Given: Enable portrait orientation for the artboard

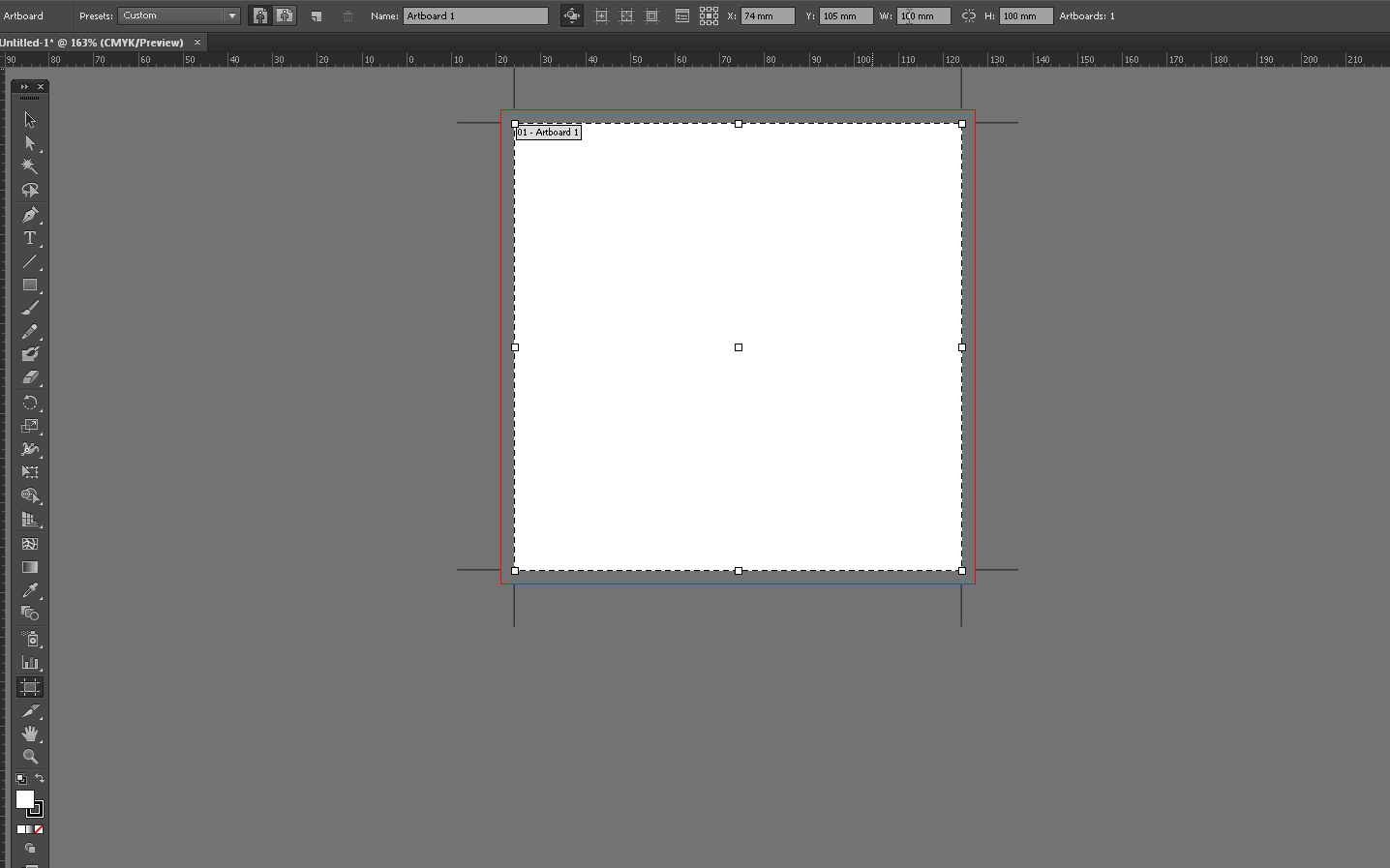Looking at the screenshot, I should (x=259, y=16).
